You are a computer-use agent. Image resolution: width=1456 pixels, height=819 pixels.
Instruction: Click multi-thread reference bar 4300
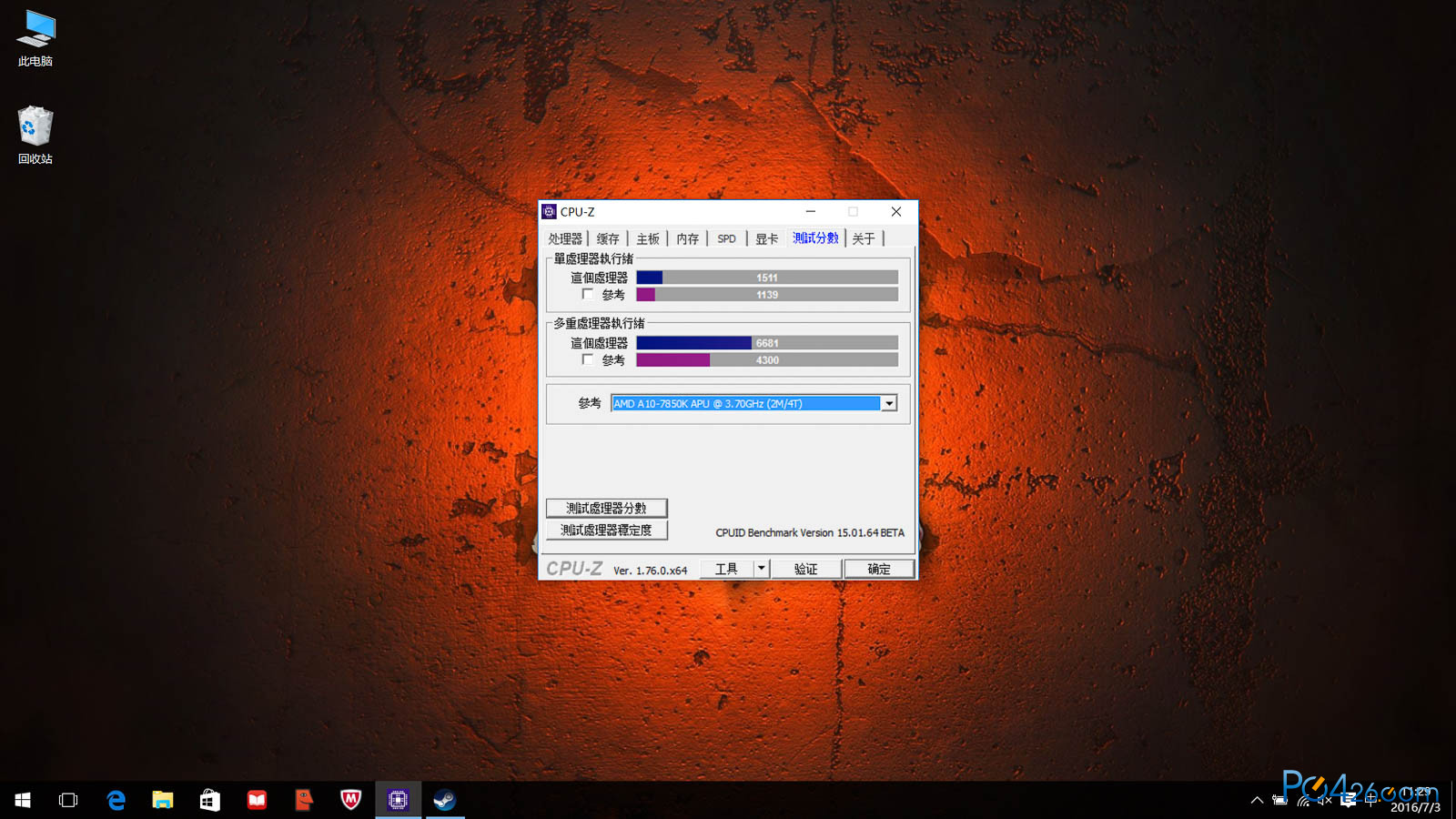[767, 360]
